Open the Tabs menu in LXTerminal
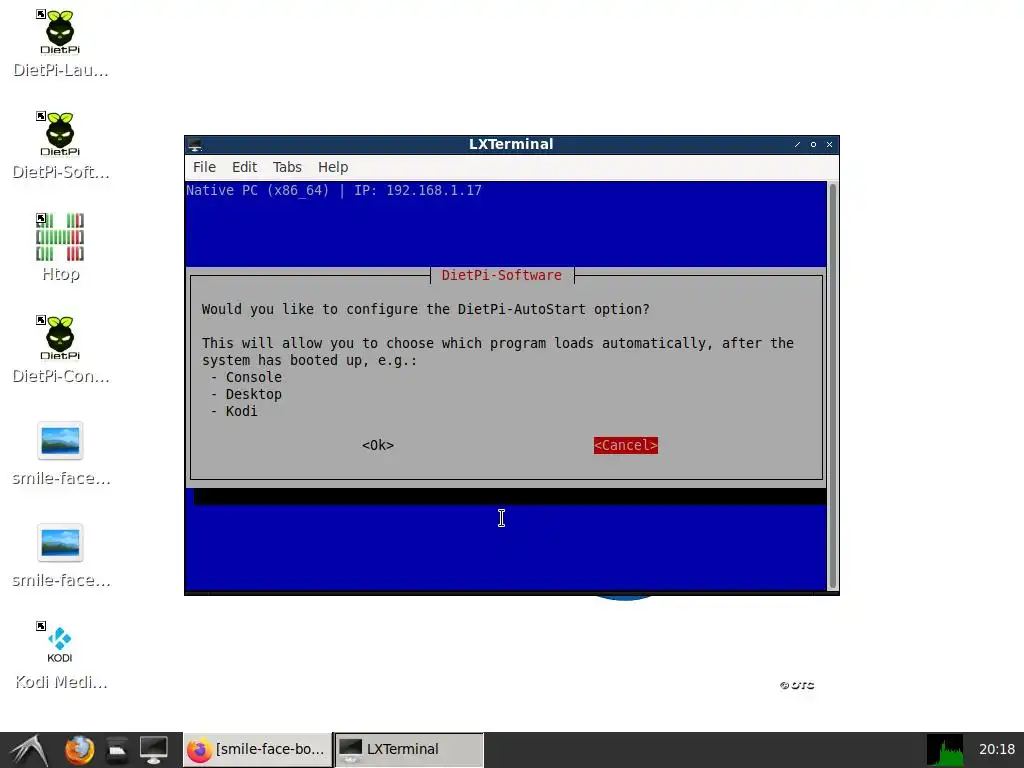 tap(287, 167)
